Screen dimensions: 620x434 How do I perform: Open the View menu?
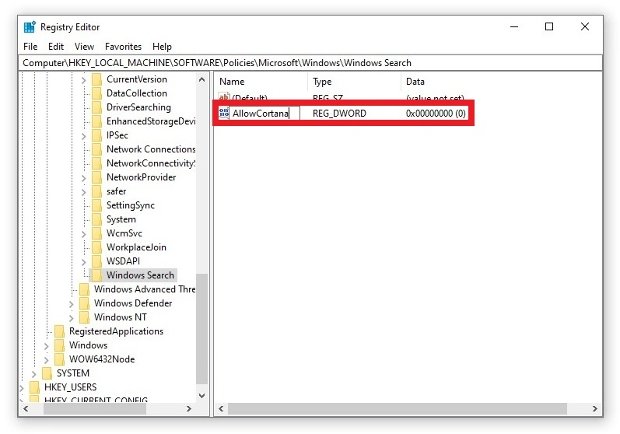point(84,47)
